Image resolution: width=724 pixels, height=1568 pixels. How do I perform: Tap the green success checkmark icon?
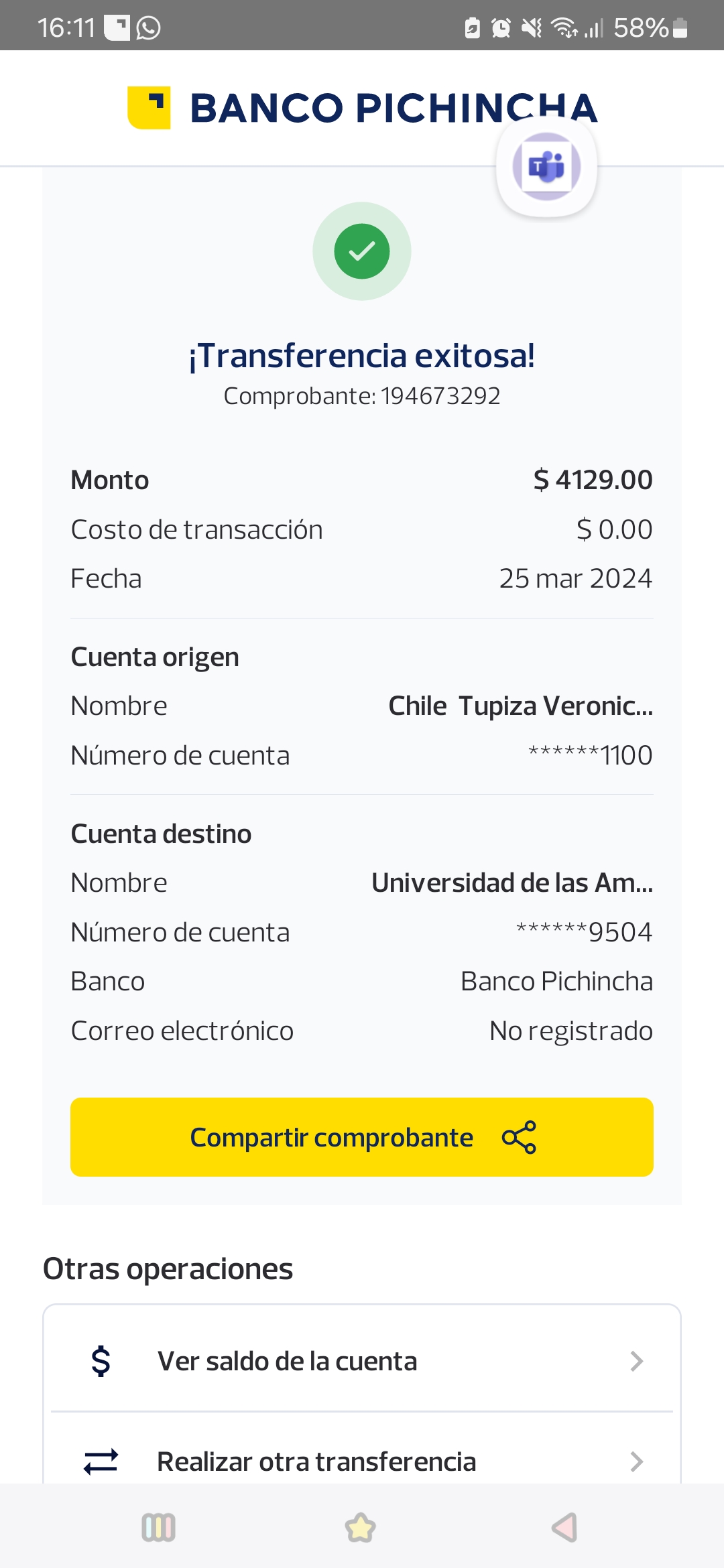[x=362, y=251]
